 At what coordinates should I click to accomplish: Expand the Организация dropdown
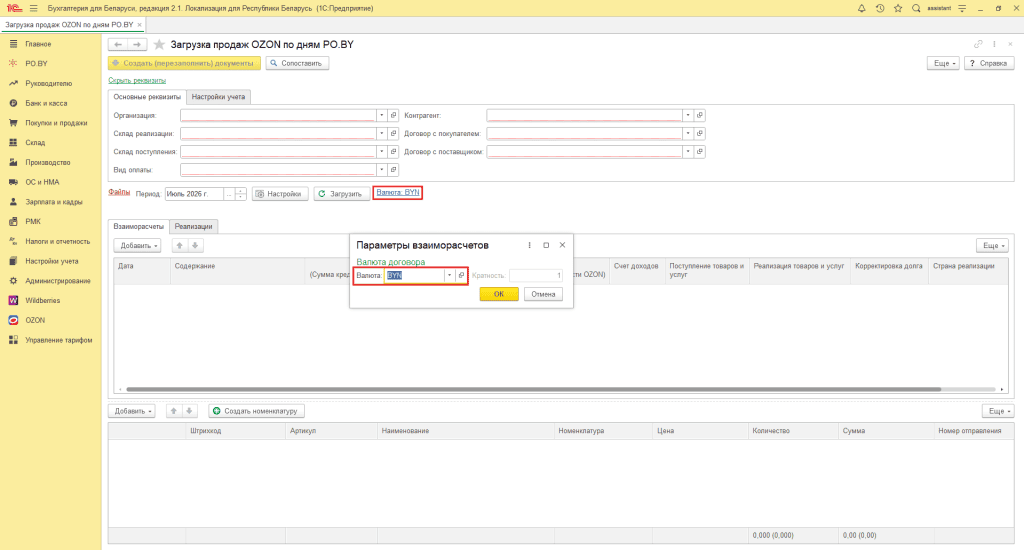(381, 115)
